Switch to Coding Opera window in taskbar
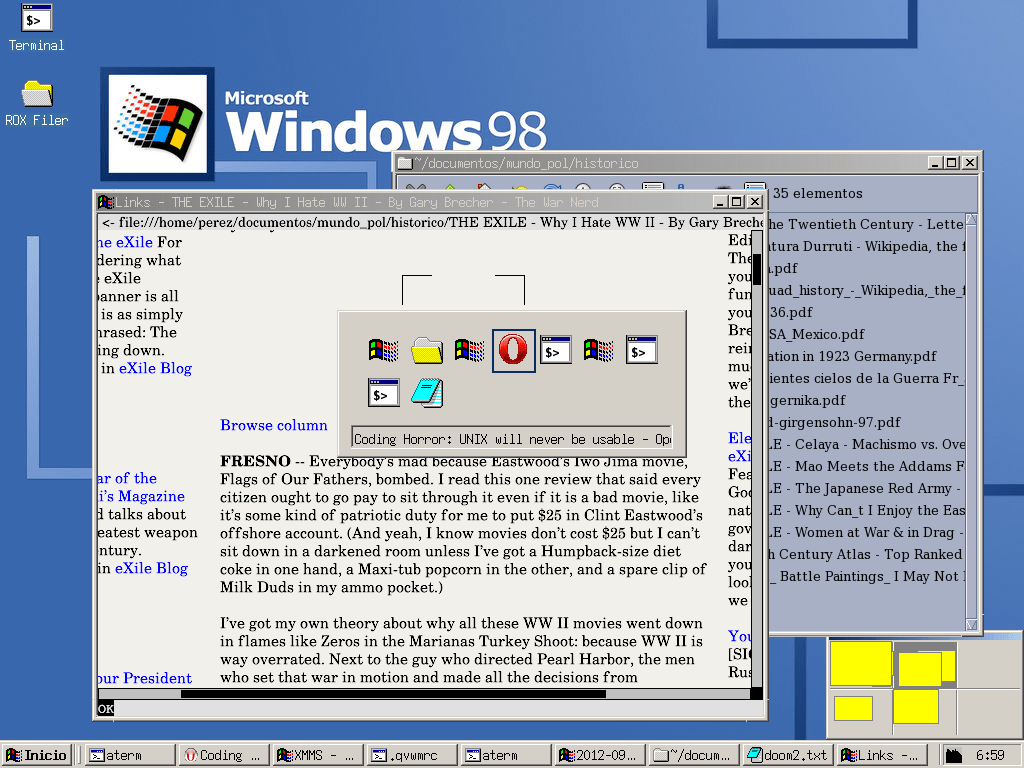This screenshot has width=1024, height=768. click(223, 755)
